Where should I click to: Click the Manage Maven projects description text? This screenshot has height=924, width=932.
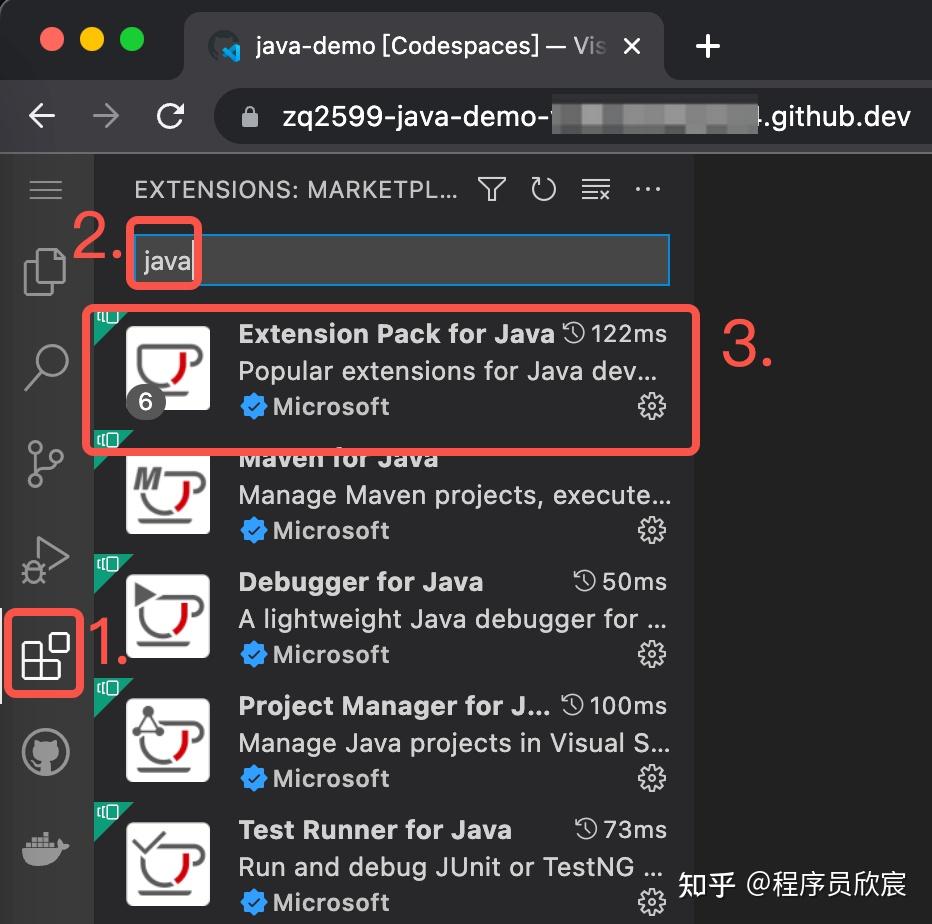point(455,495)
